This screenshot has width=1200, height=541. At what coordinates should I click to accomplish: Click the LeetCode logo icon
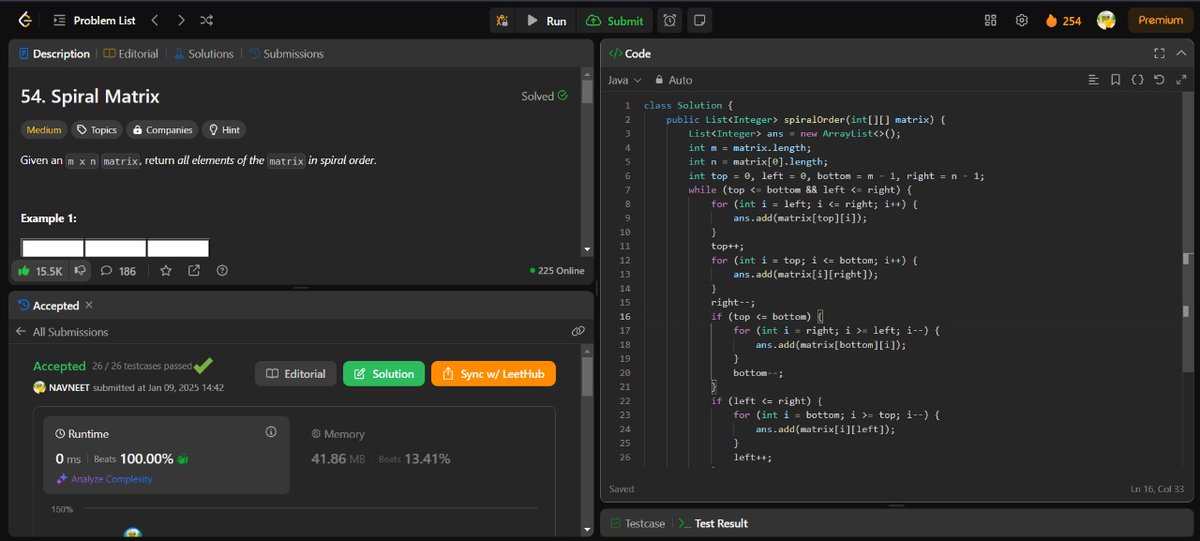24,20
